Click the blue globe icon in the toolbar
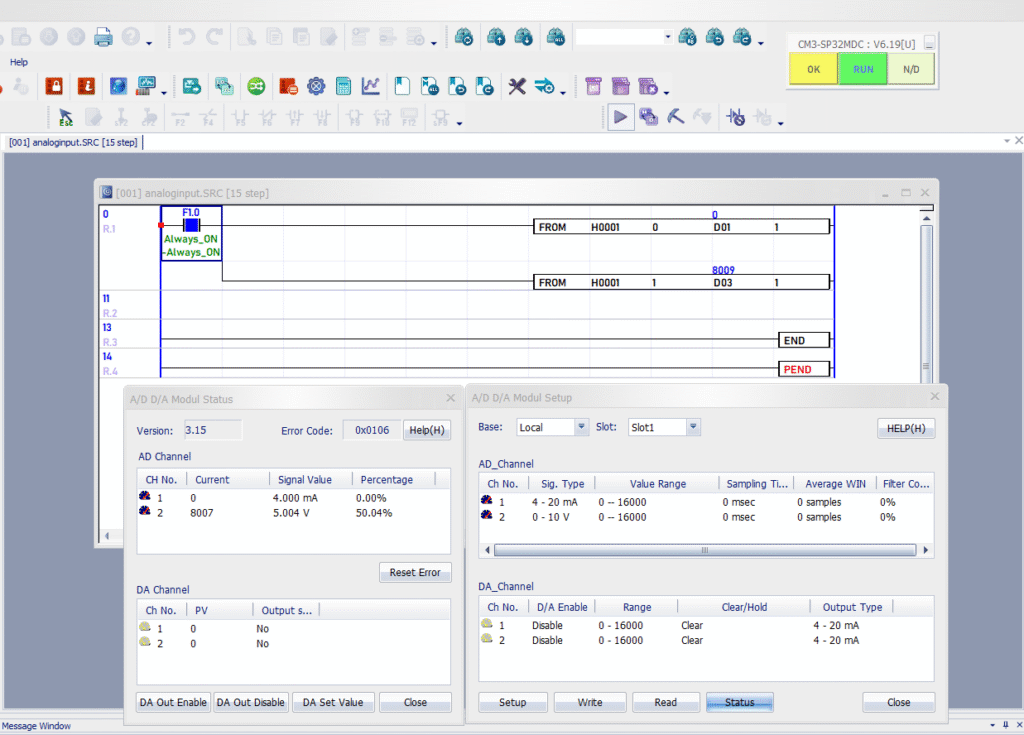Viewport: 1024px width, 735px height. click(x=118, y=86)
